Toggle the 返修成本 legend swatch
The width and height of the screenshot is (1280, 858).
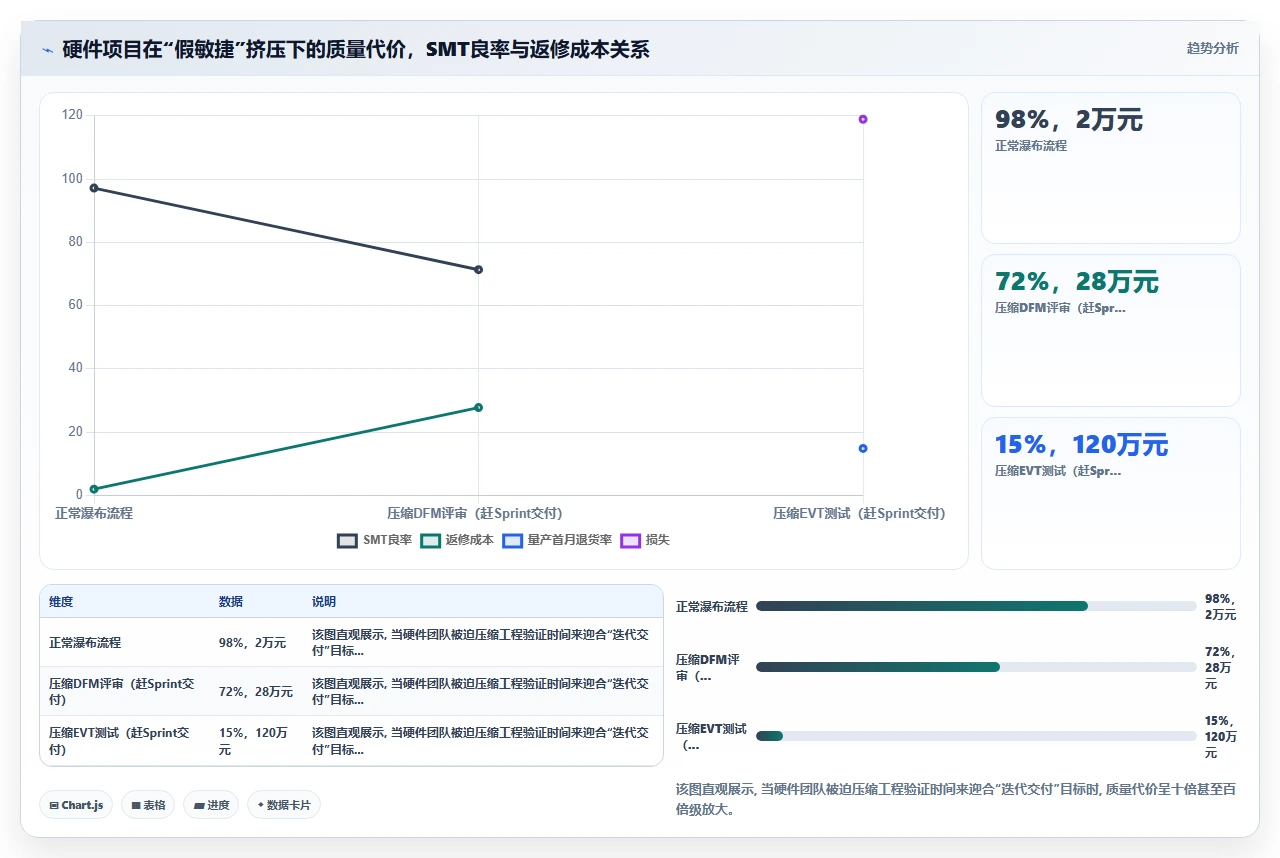click(x=430, y=540)
